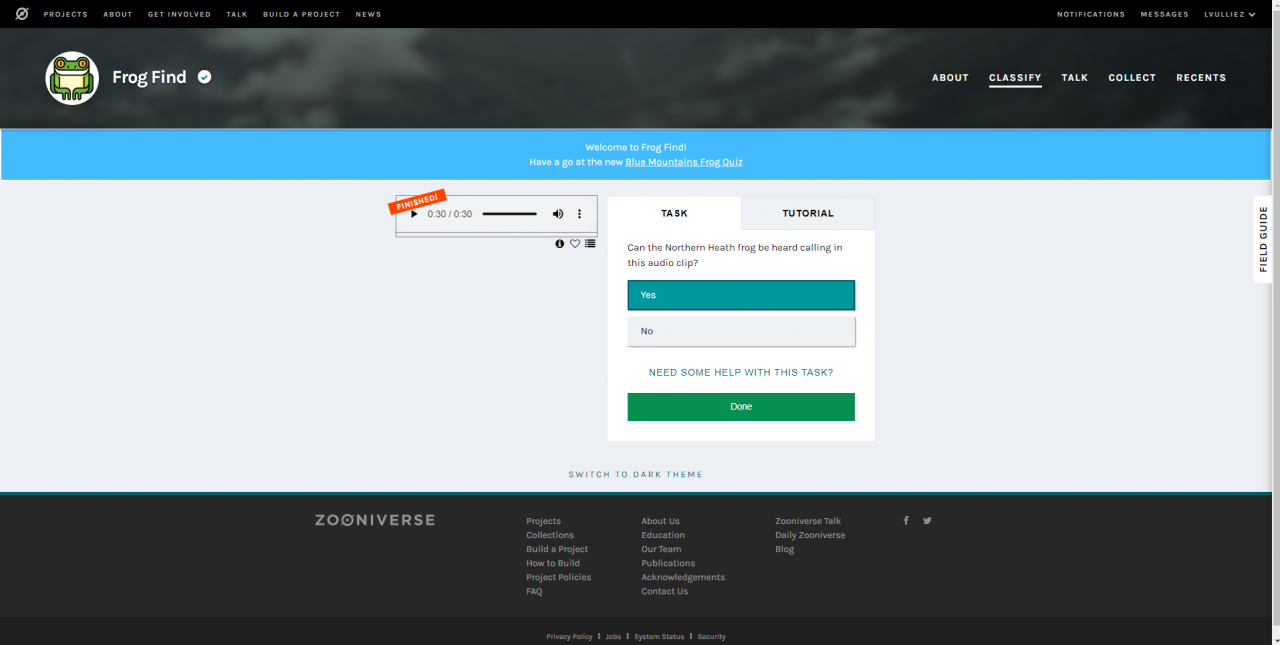Open the Recents section
The width and height of the screenshot is (1280, 645).
(1201, 78)
